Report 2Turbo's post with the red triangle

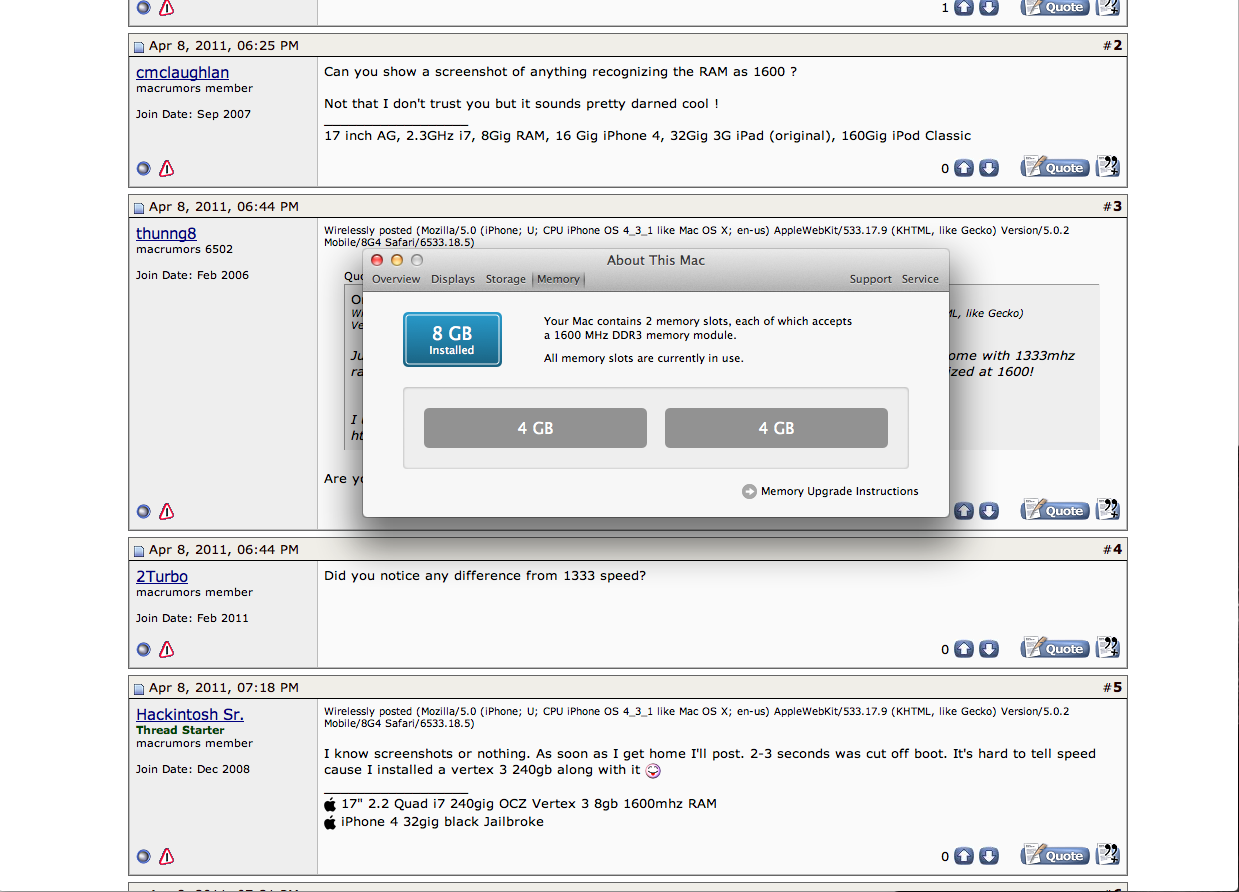tap(166, 649)
